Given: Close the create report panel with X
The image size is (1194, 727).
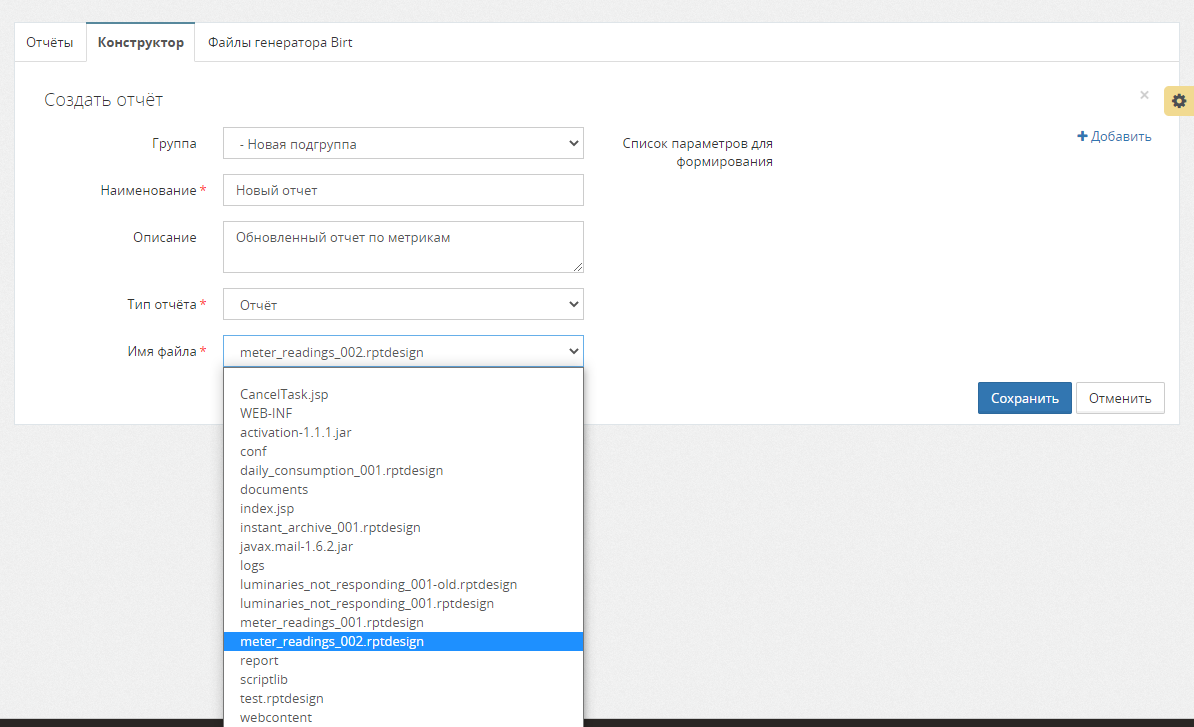Looking at the screenshot, I should click(1144, 95).
